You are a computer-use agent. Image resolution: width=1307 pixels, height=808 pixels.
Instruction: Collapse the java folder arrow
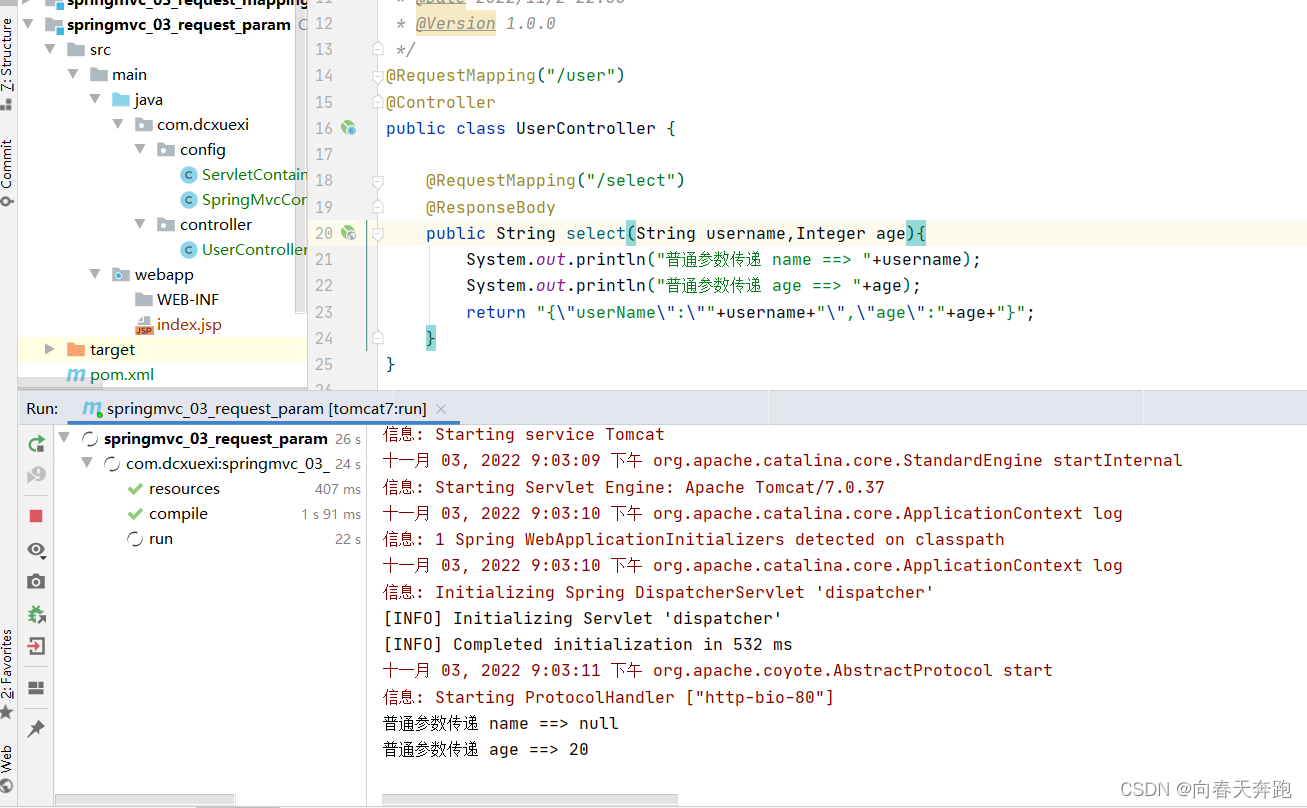96,99
